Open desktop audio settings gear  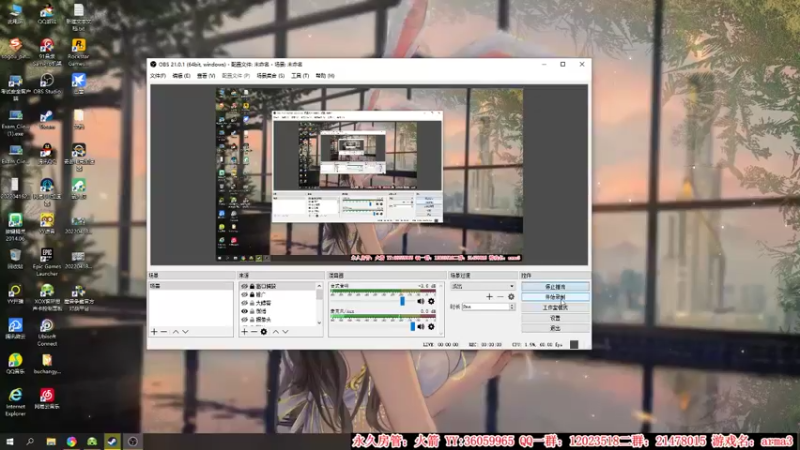(431, 301)
